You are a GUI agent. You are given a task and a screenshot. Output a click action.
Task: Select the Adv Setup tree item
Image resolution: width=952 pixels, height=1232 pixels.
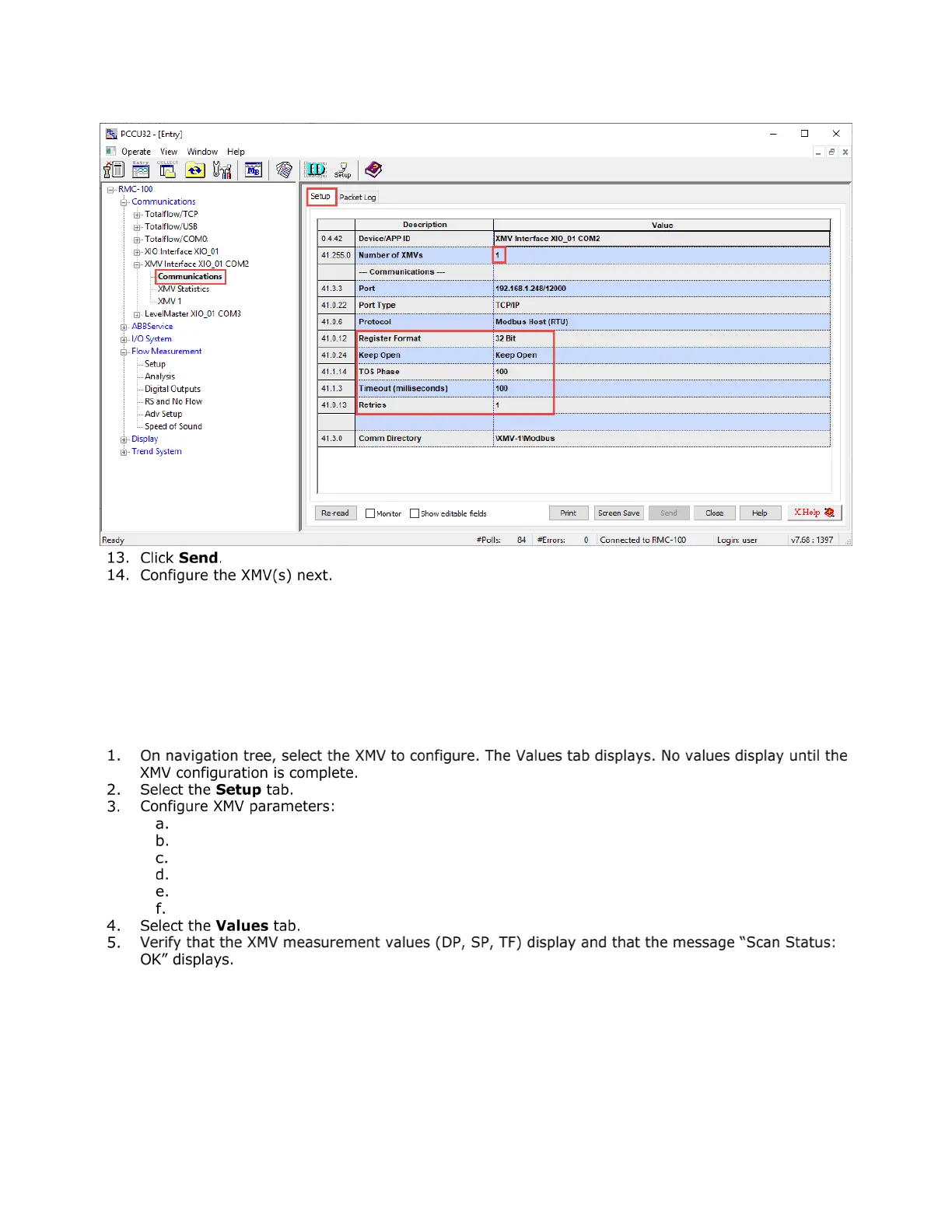click(x=163, y=414)
